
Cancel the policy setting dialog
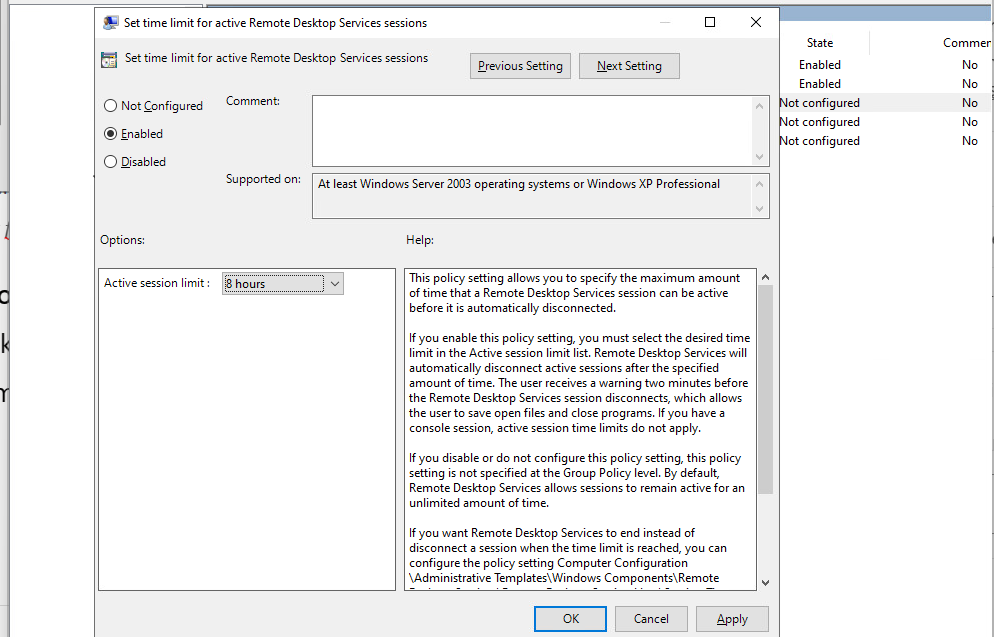click(651, 619)
